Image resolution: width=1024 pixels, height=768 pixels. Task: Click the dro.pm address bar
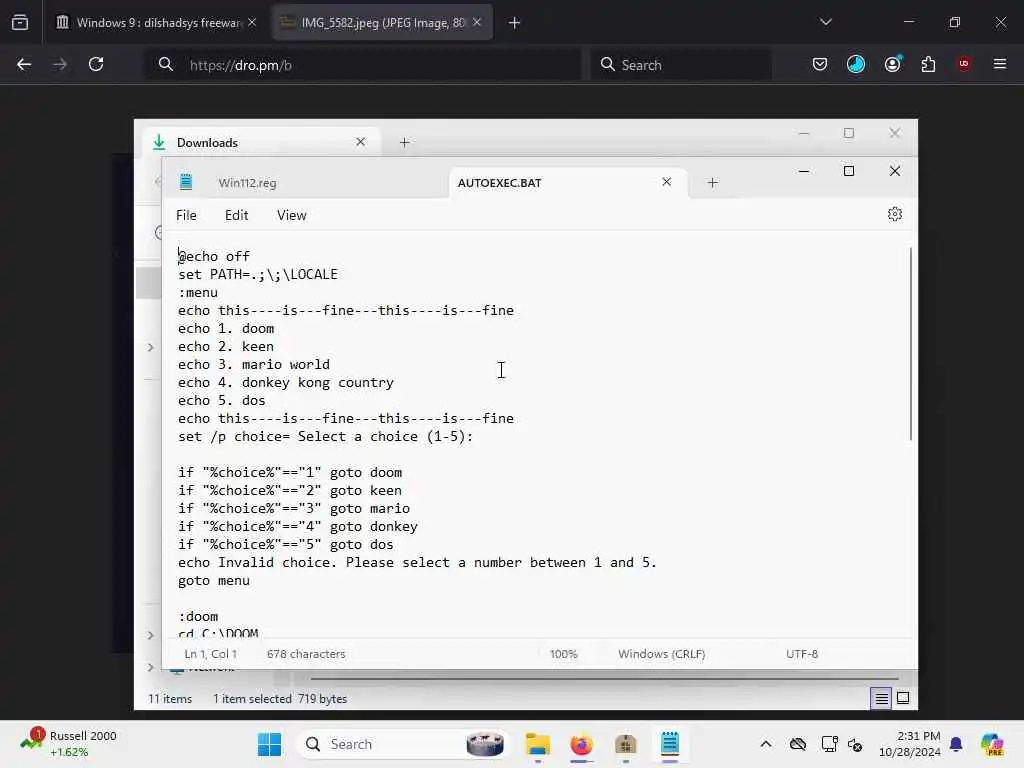362,65
